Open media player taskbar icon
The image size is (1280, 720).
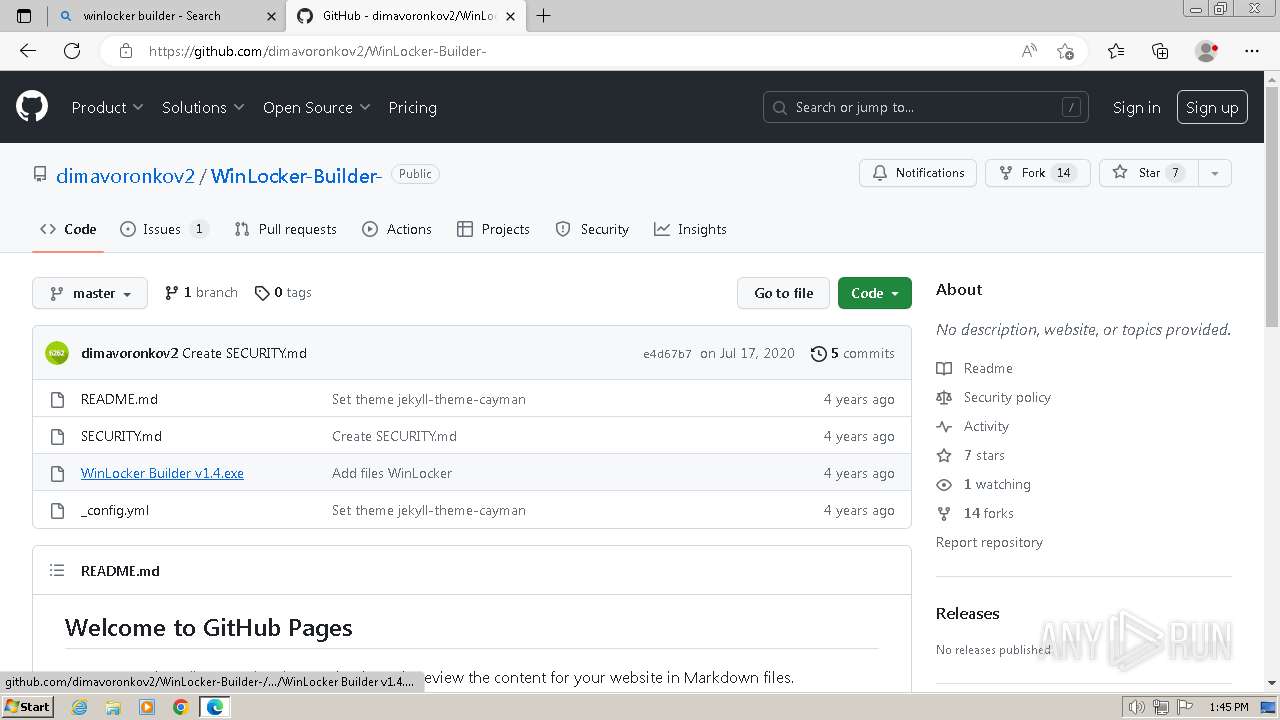(147, 707)
